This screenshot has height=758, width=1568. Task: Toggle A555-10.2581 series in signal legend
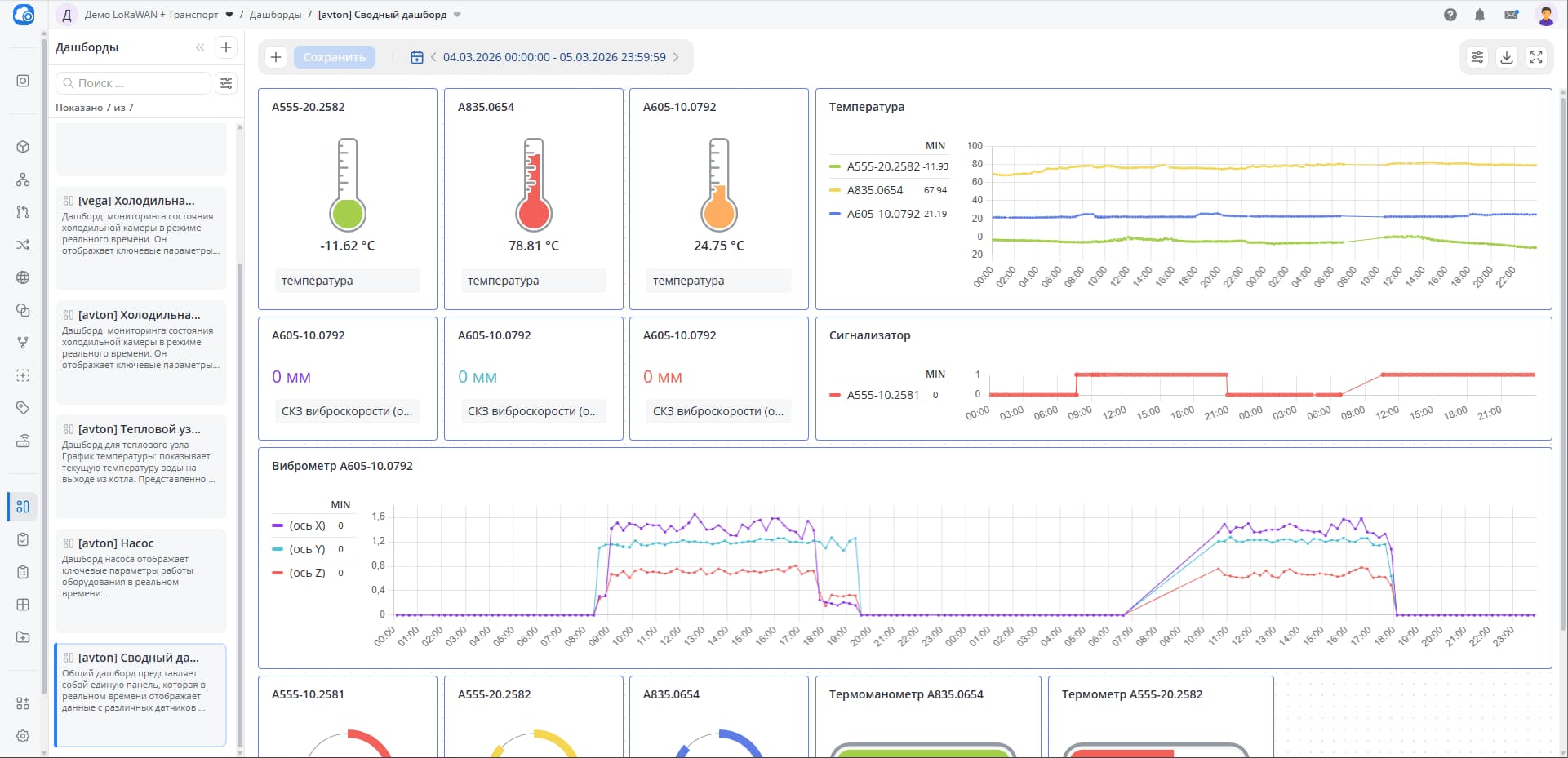click(882, 395)
